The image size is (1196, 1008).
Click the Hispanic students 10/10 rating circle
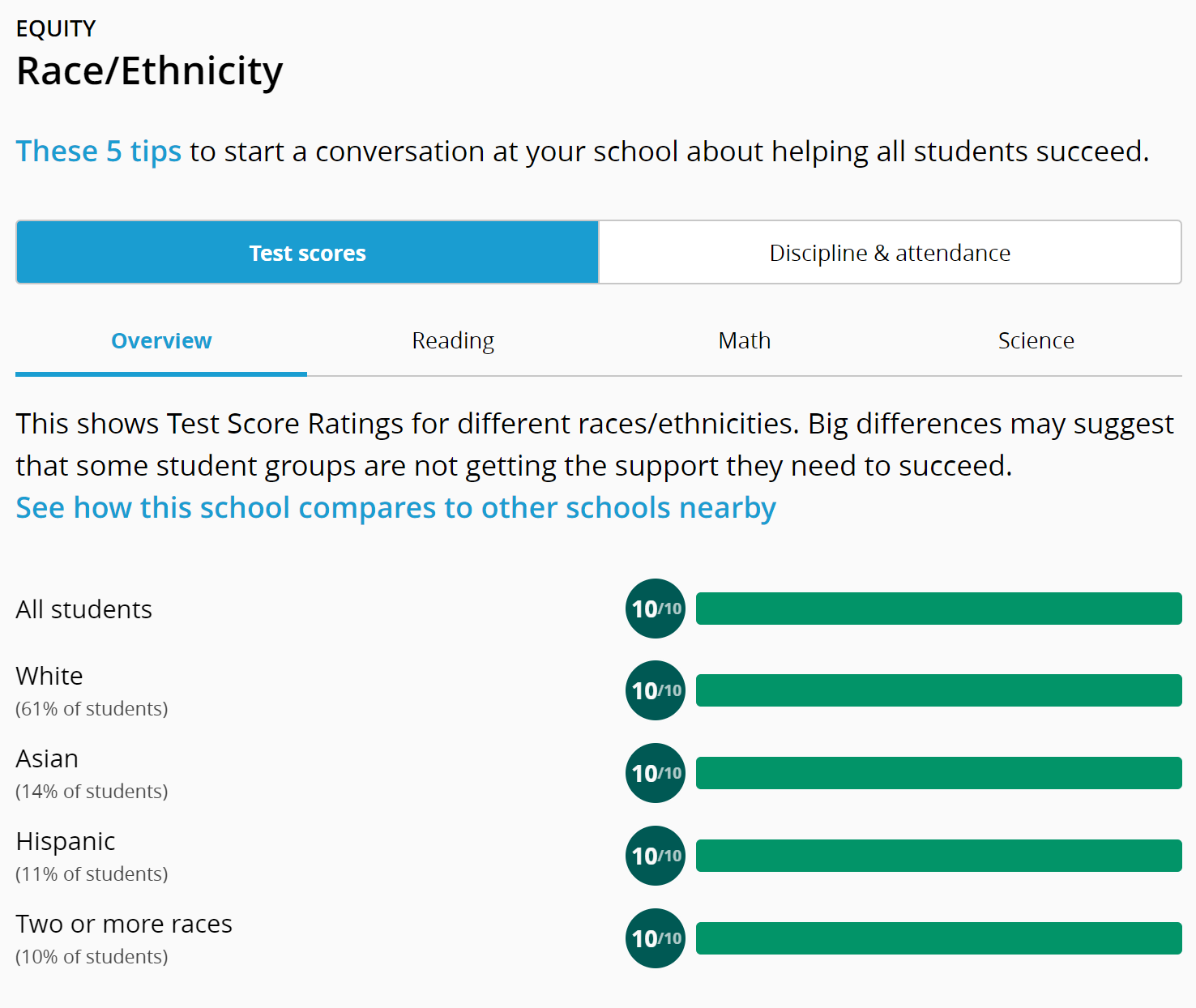(x=655, y=856)
